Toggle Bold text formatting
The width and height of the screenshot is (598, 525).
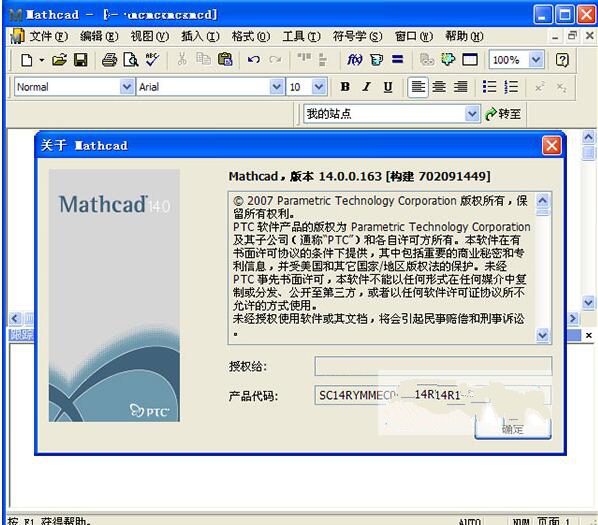point(345,87)
